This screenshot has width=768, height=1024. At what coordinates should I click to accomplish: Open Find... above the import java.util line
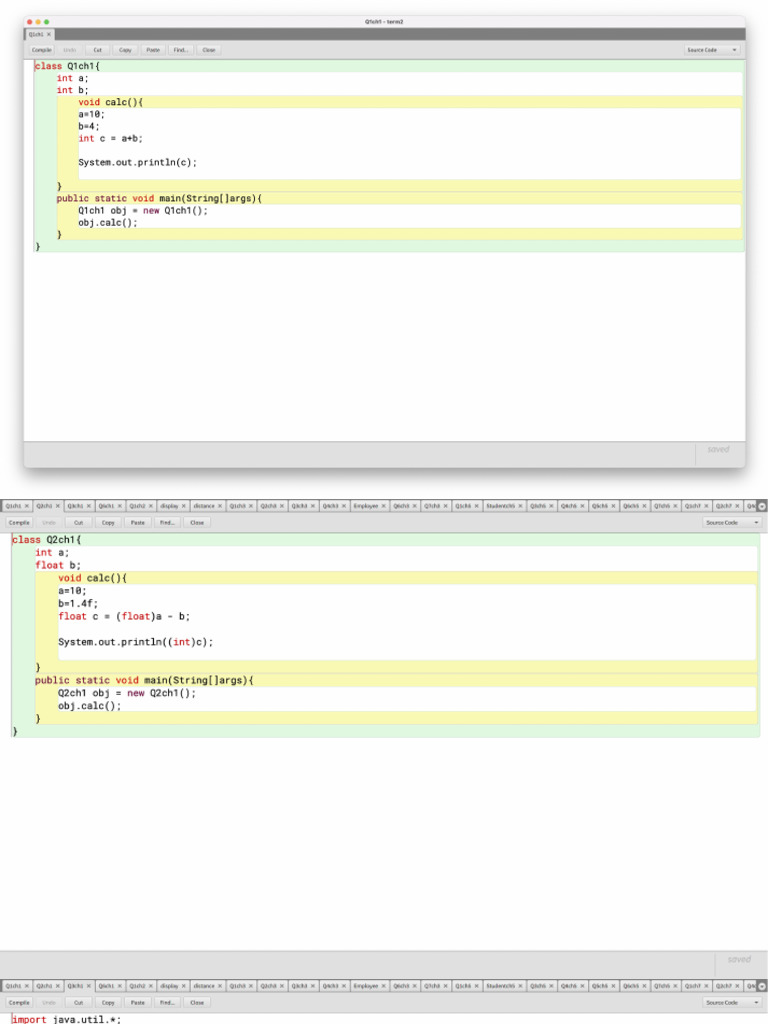pyautogui.click(x=167, y=1002)
